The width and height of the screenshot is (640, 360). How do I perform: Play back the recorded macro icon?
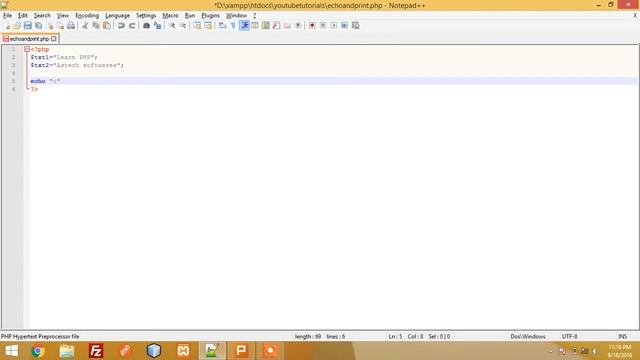point(333,25)
